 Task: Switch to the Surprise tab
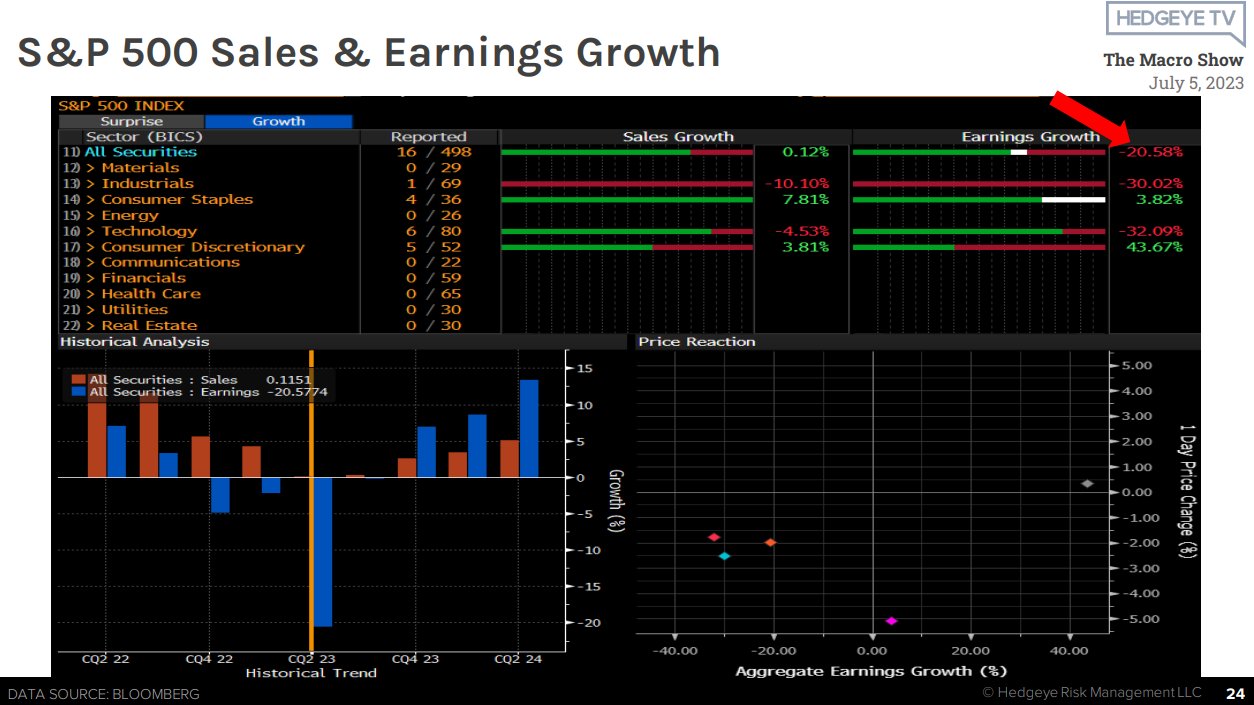(x=131, y=121)
